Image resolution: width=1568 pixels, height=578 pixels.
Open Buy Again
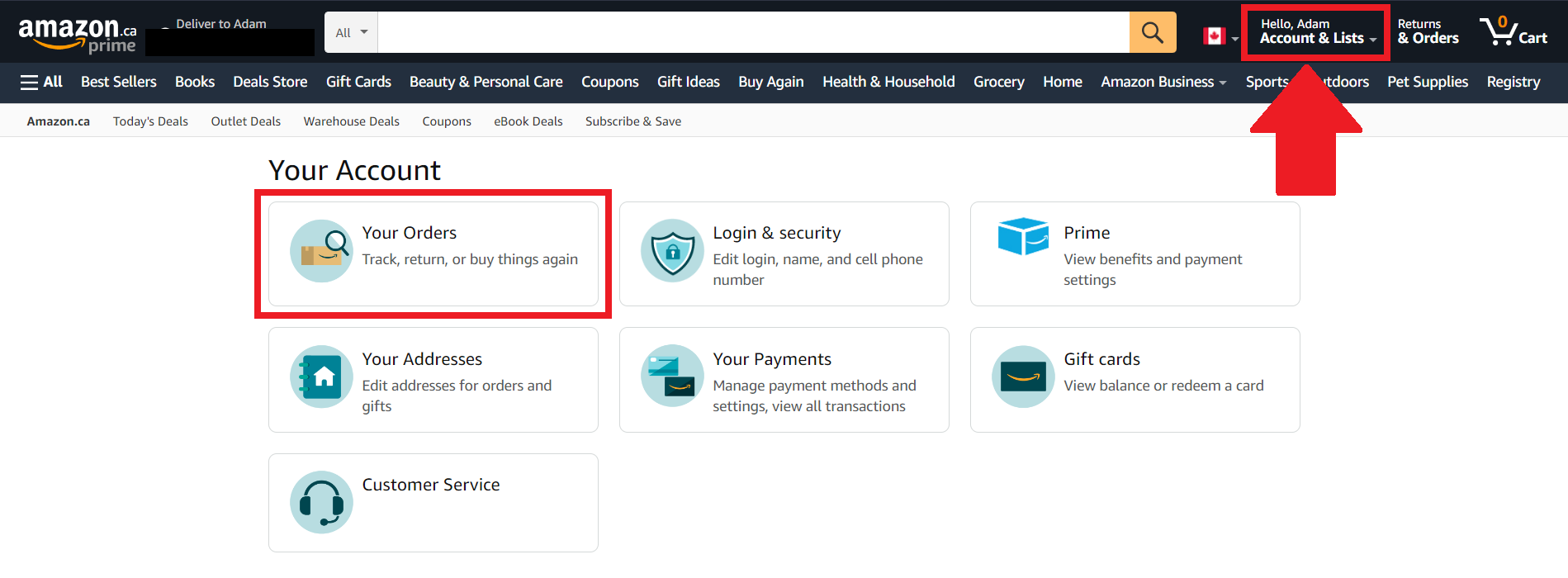pos(771,82)
